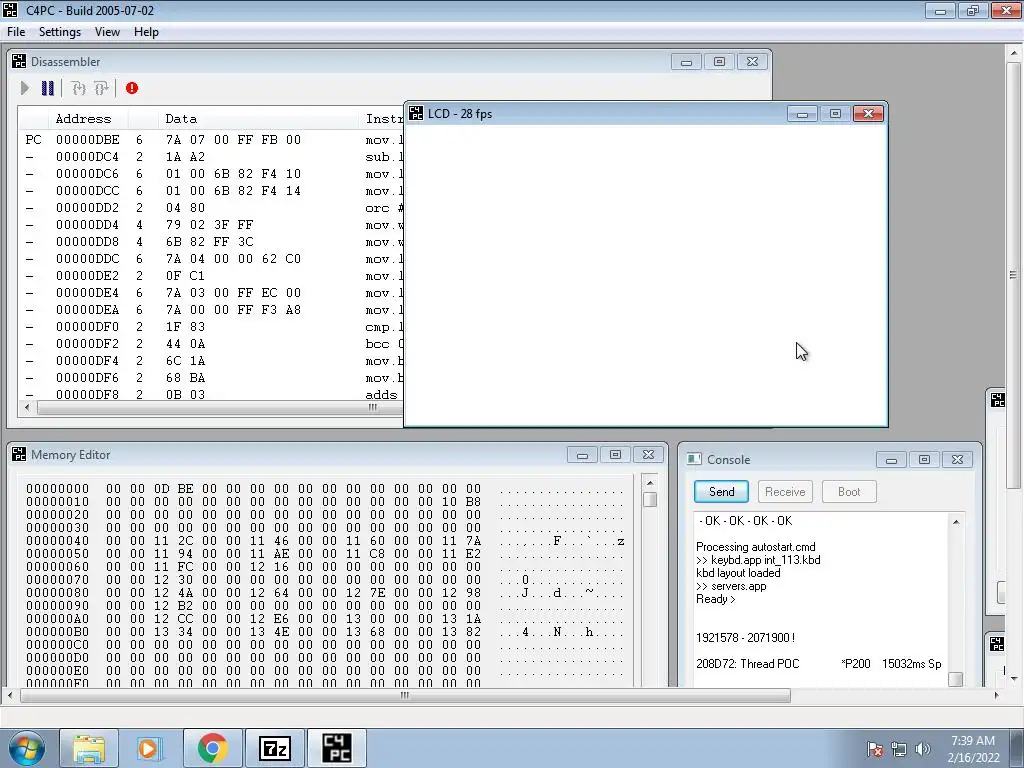Open Windows Media Player from taskbar
This screenshot has height=768, width=1024.
point(150,748)
